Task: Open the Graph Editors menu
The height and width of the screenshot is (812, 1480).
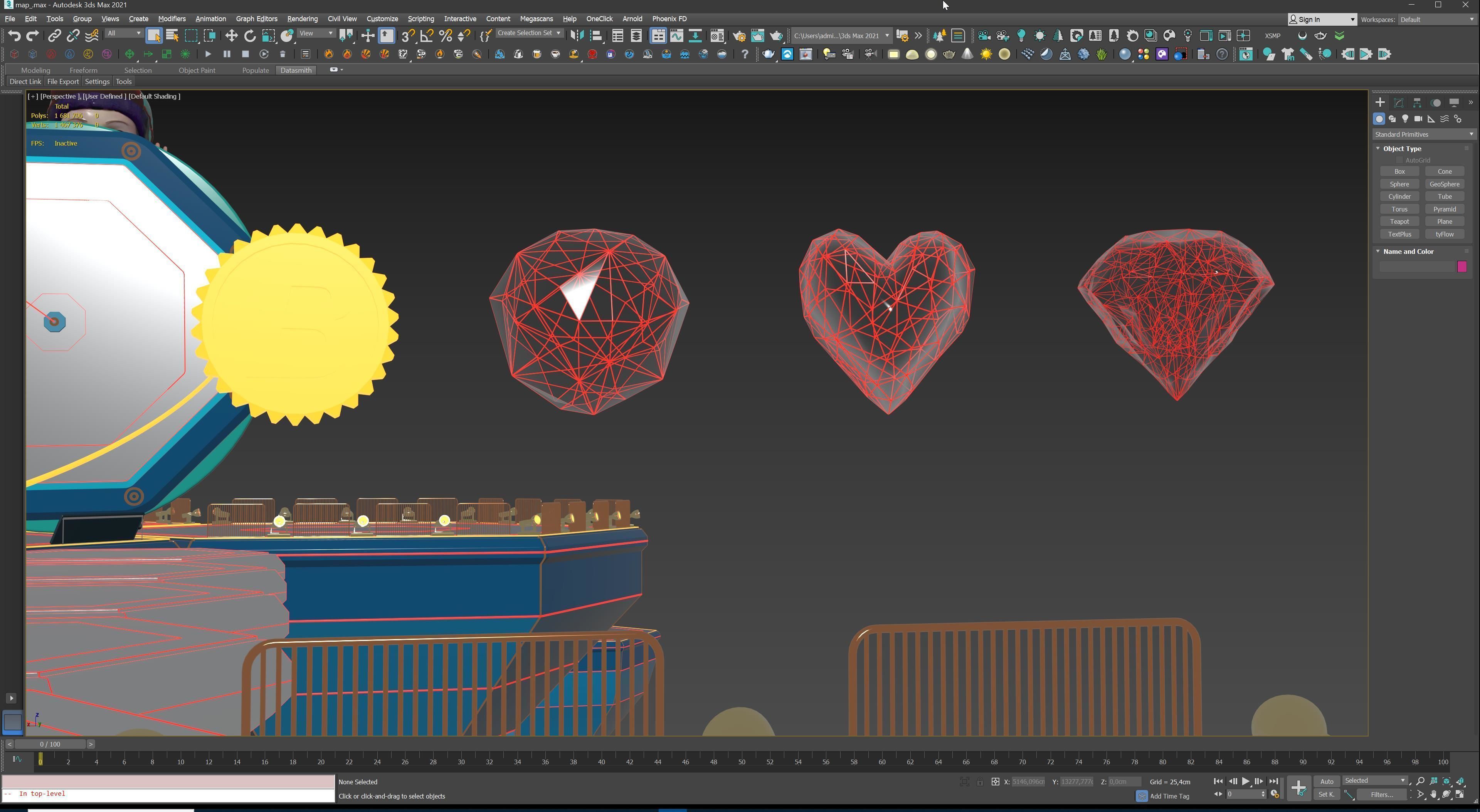Action: click(256, 19)
